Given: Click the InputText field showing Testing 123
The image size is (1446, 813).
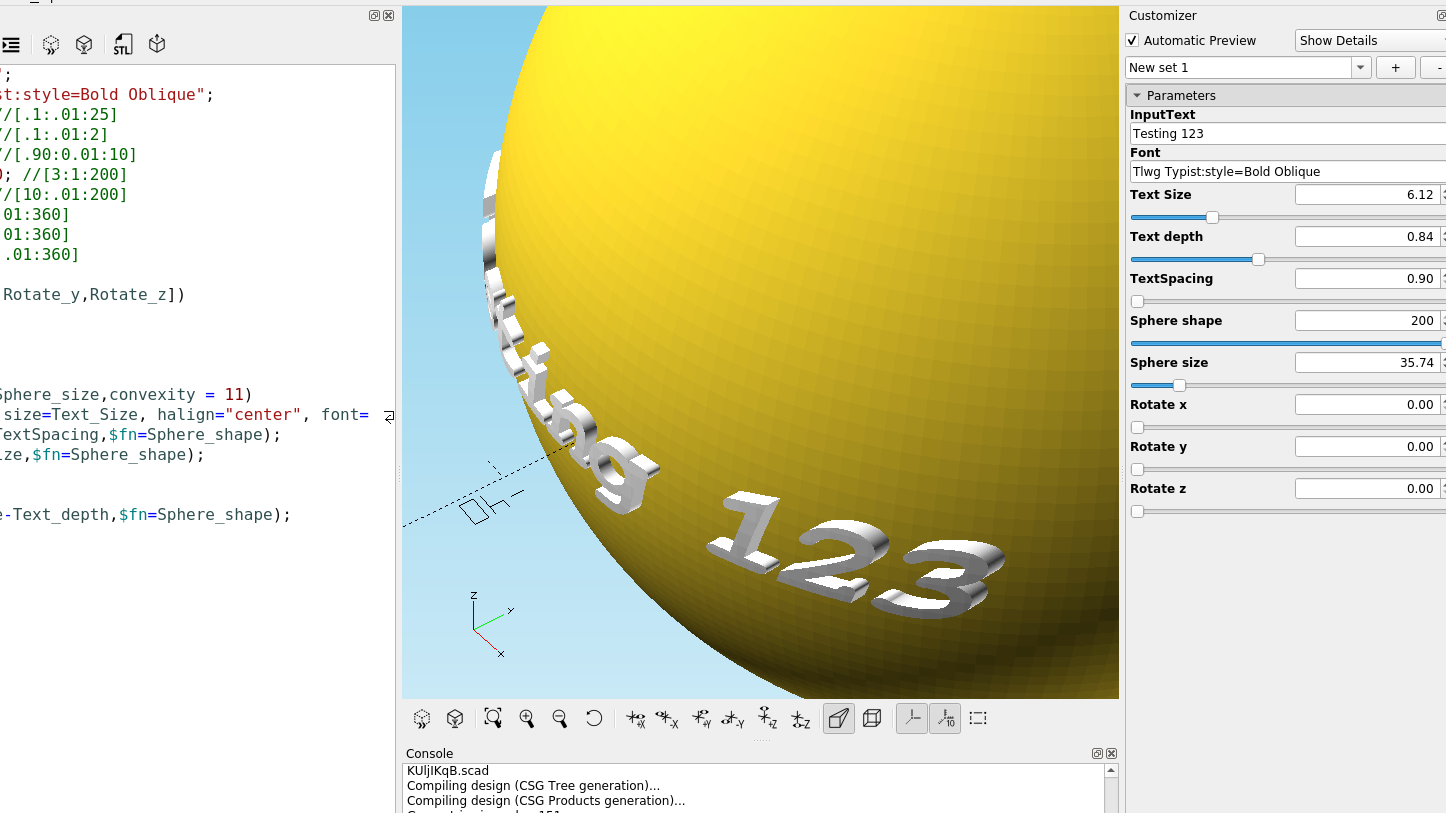Looking at the screenshot, I should 1286,133.
